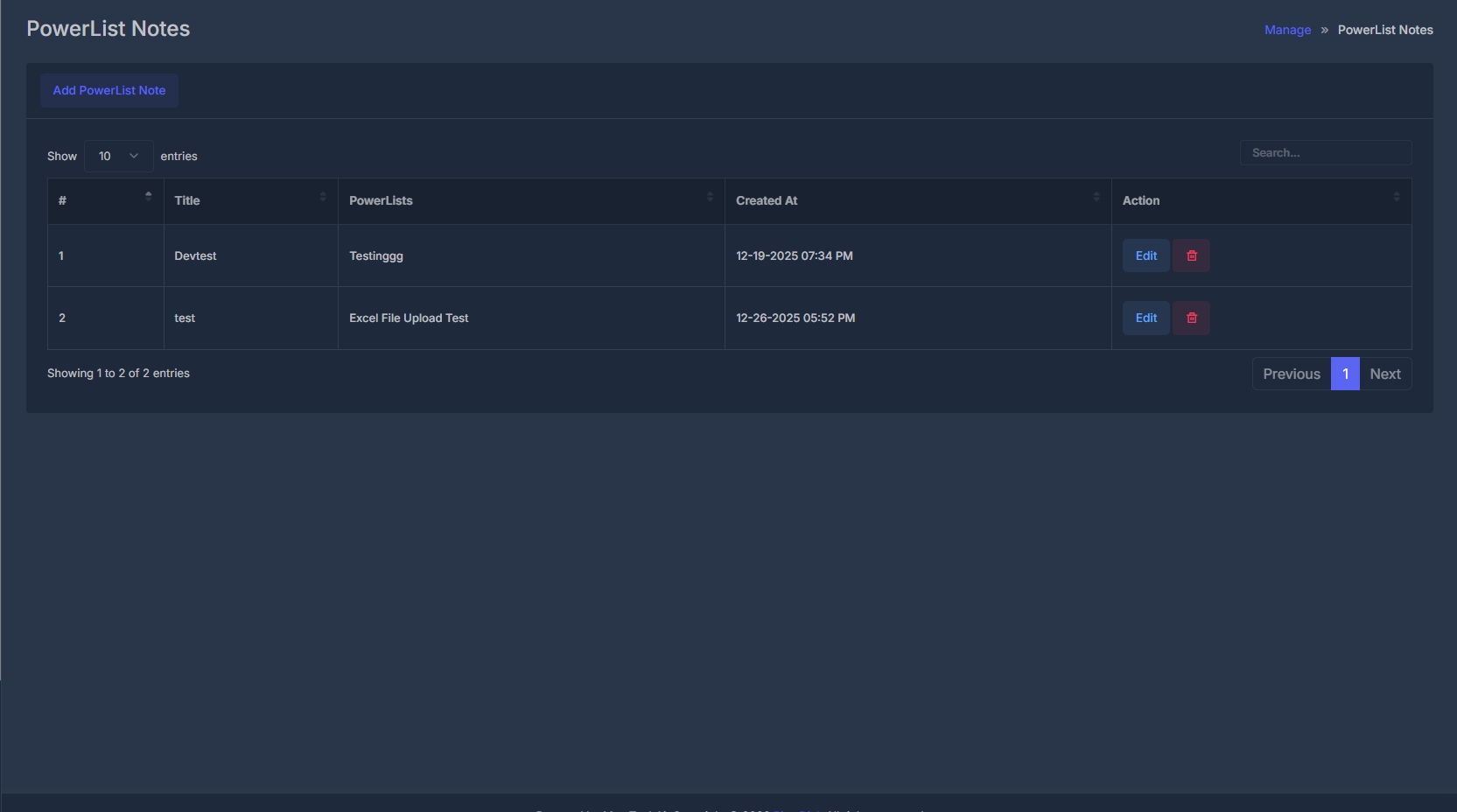Click the PowerList Notes breadcrumb text

(1385, 30)
